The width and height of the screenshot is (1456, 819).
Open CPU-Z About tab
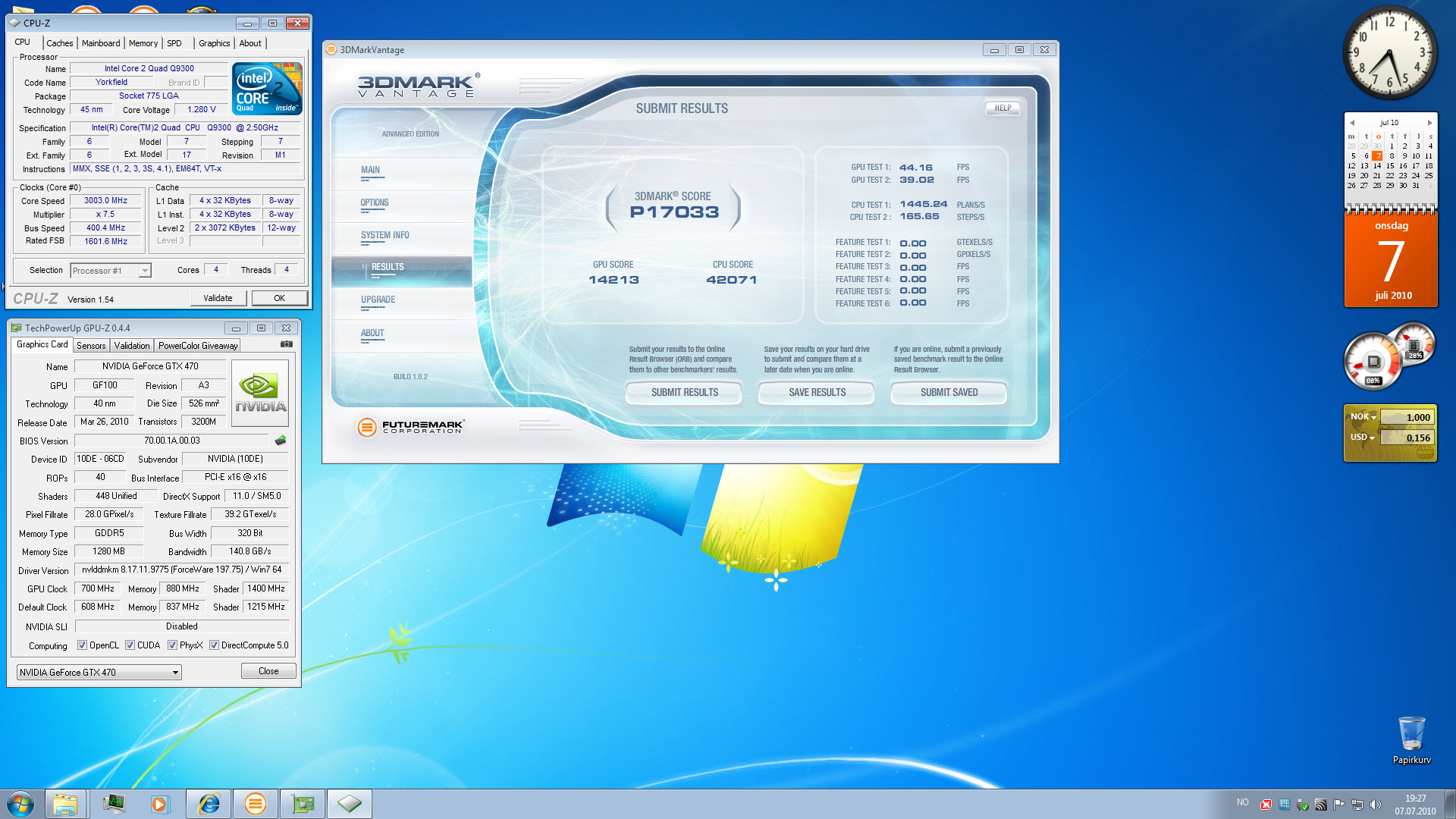pyautogui.click(x=250, y=43)
